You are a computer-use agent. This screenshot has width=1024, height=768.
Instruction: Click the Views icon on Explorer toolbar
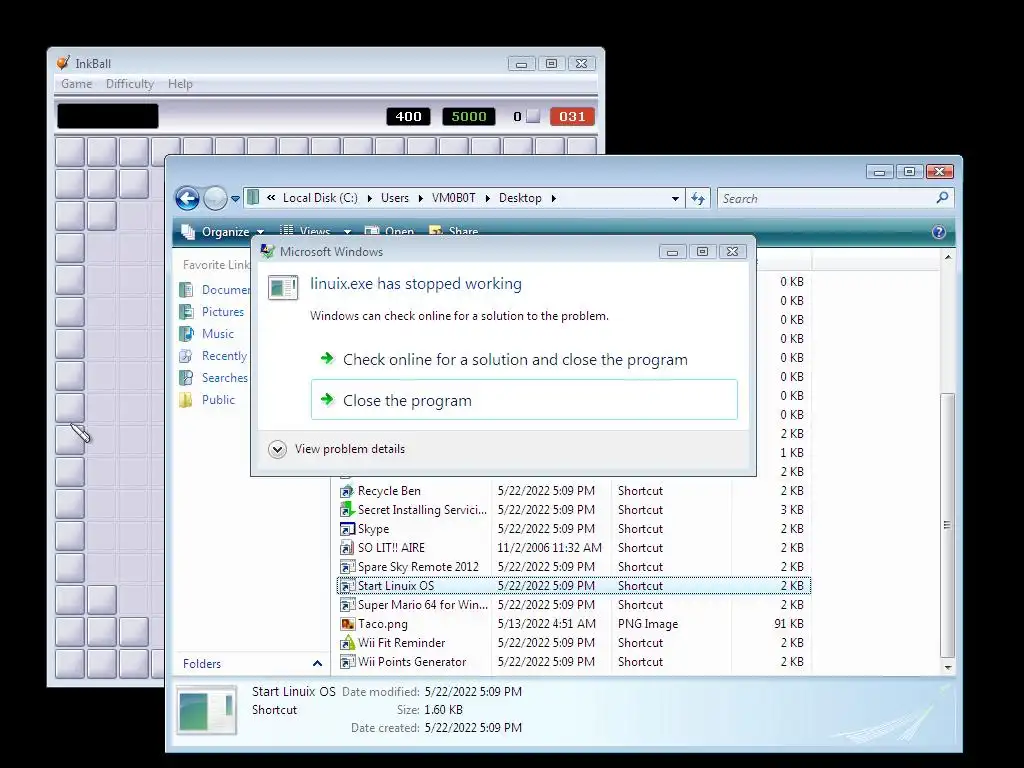pos(286,231)
